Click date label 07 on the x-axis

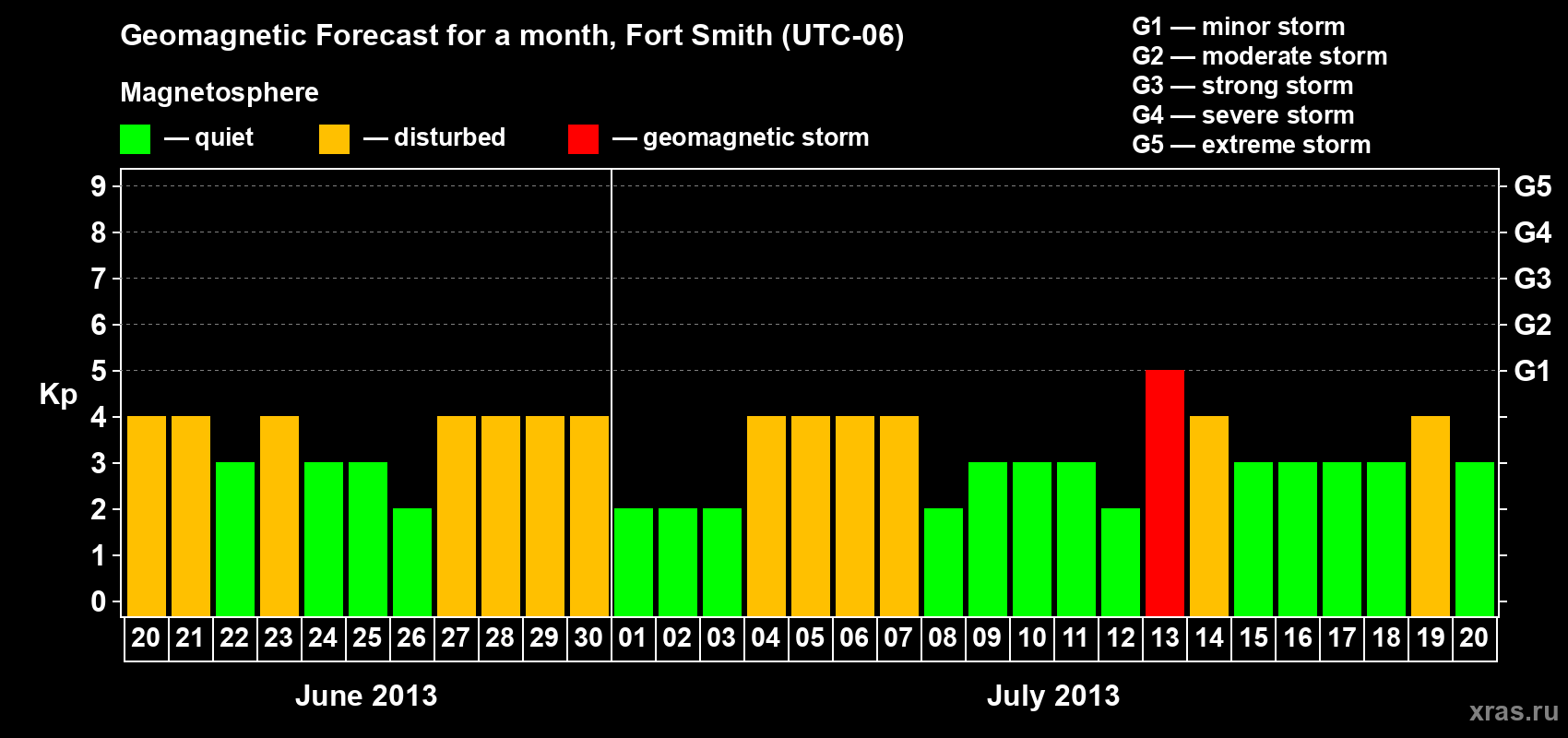point(898,637)
